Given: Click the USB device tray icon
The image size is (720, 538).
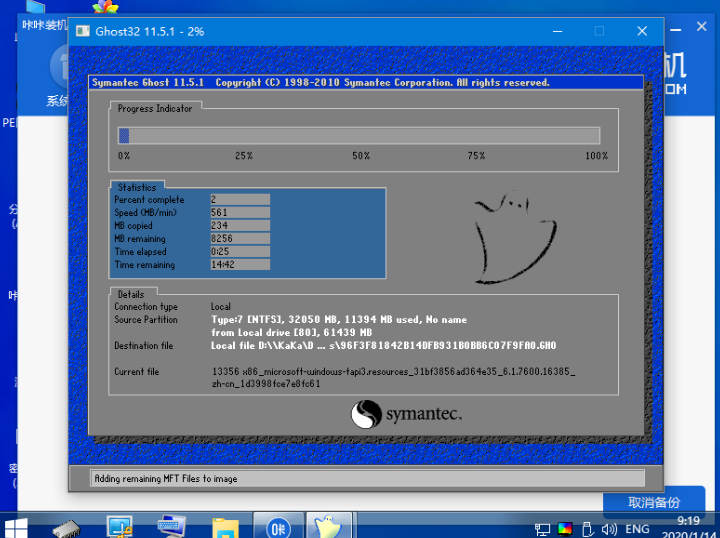Looking at the screenshot, I should tap(587, 529).
